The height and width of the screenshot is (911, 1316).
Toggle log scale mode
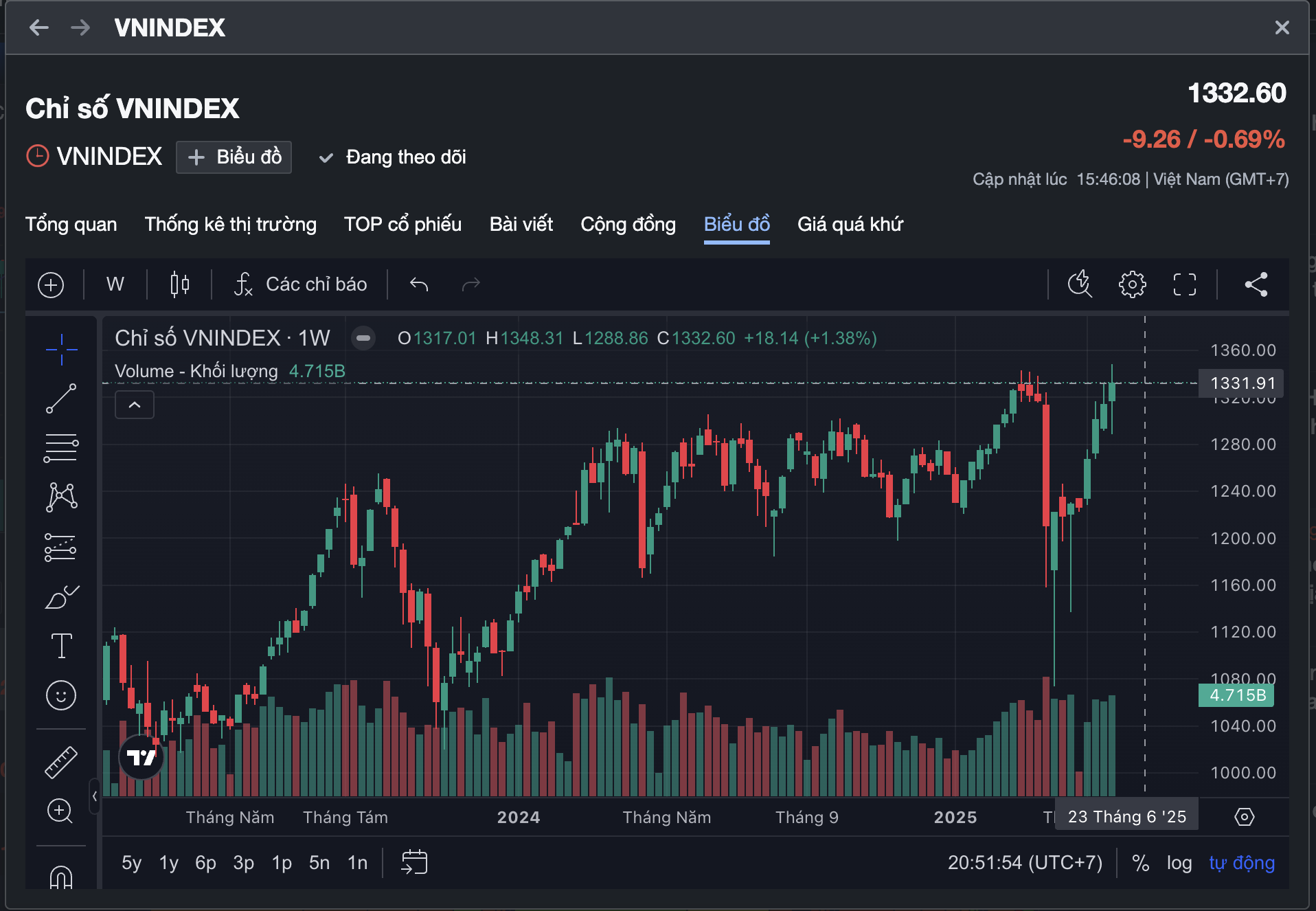[x=1179, y=863]
